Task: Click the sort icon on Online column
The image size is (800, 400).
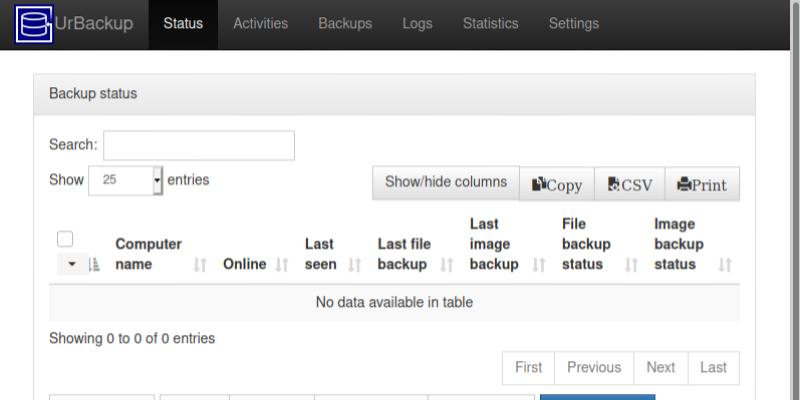Action: pyautogui.click(x=282, y=265)
